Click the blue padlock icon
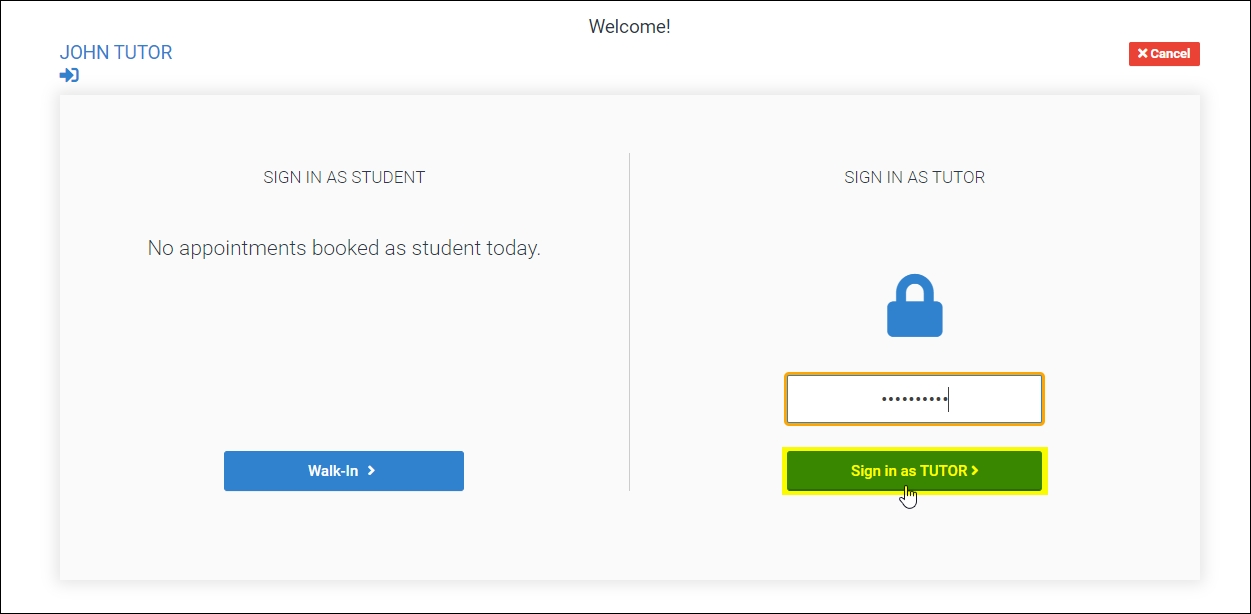The image size is (1251, 614). tap(914, 307)
